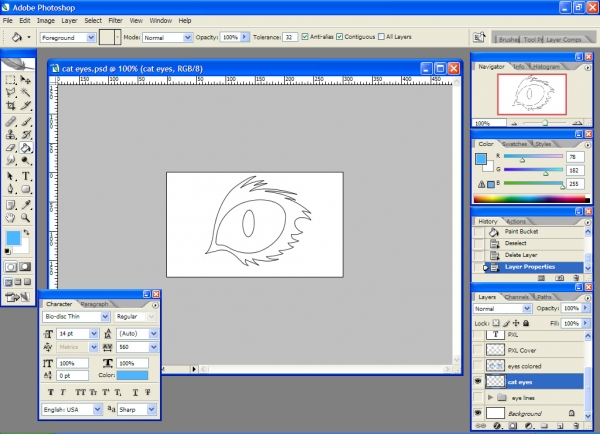Click Jump to ImageReady button
The image size is (600, 434).
[18, 297]
